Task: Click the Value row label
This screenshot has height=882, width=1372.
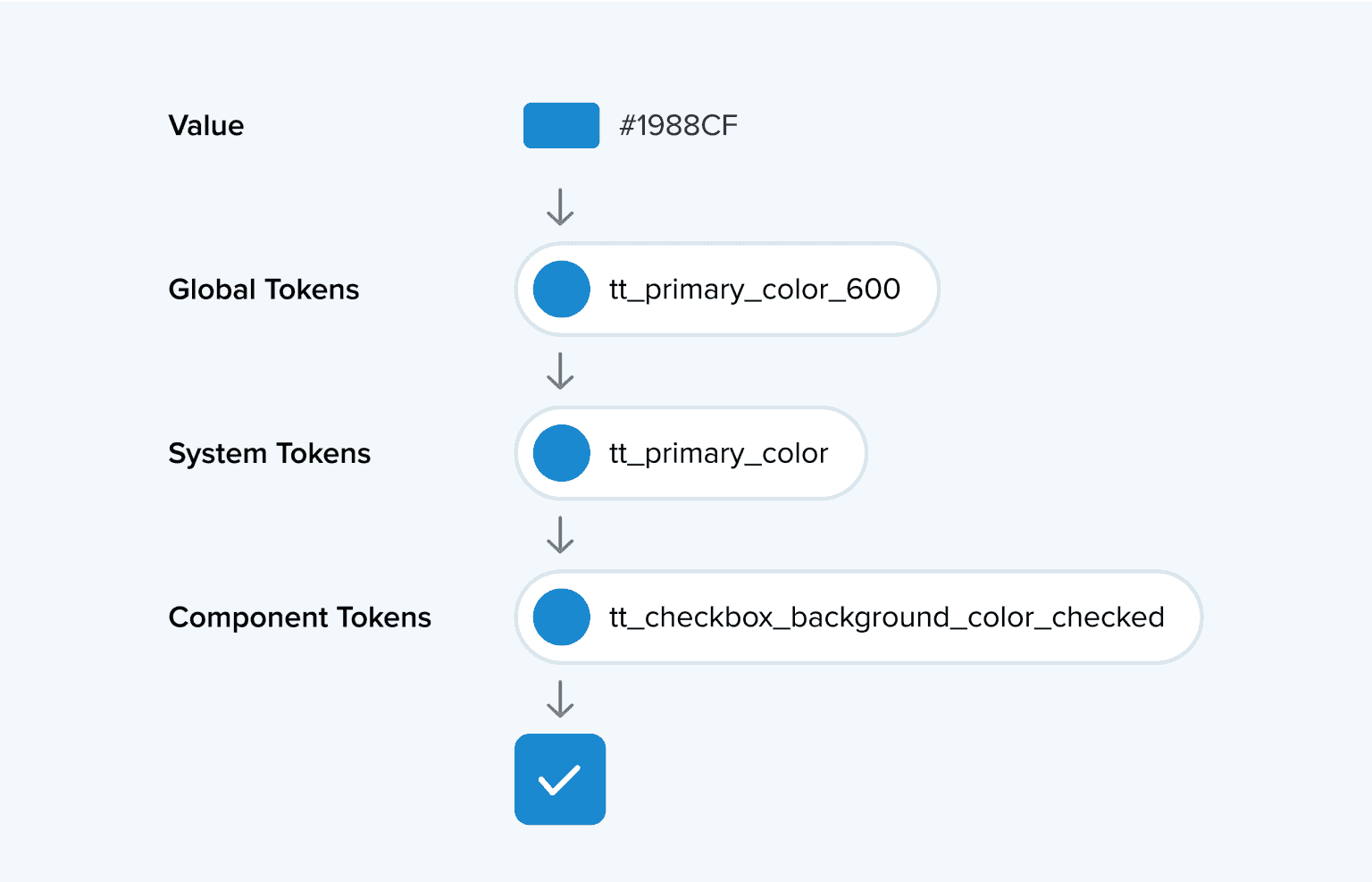Action: point(206,125)
